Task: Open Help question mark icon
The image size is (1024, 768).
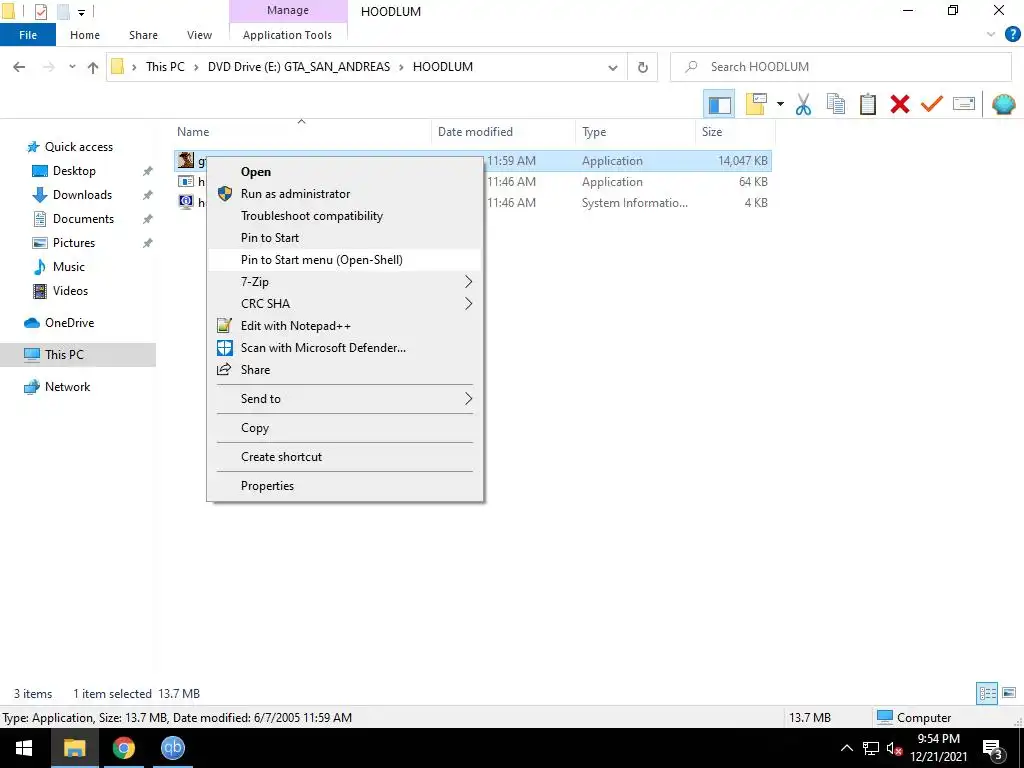Action: pyautogui.click(x=1012, y=35)
